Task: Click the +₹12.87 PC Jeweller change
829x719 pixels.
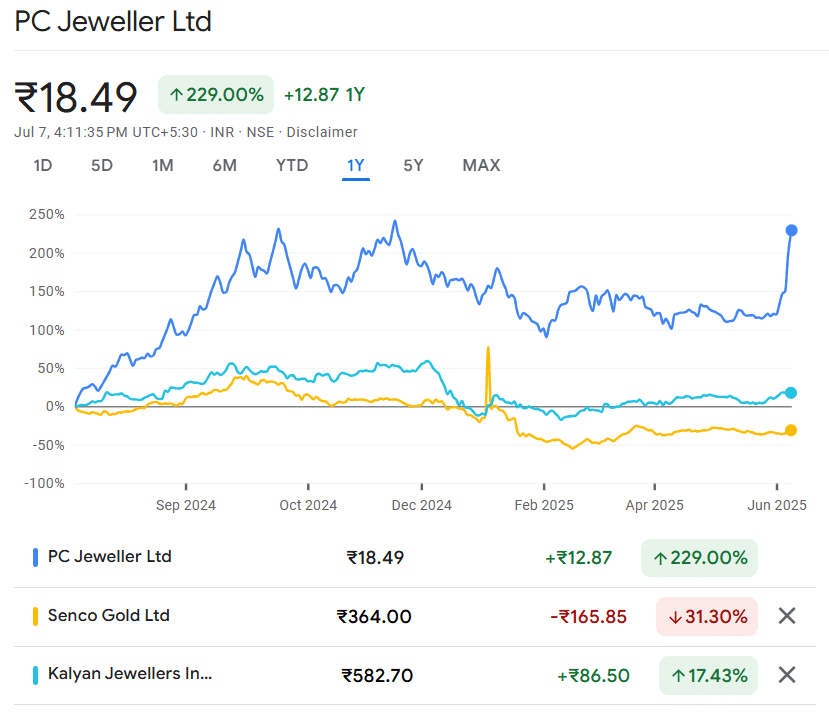Action: 579,558
